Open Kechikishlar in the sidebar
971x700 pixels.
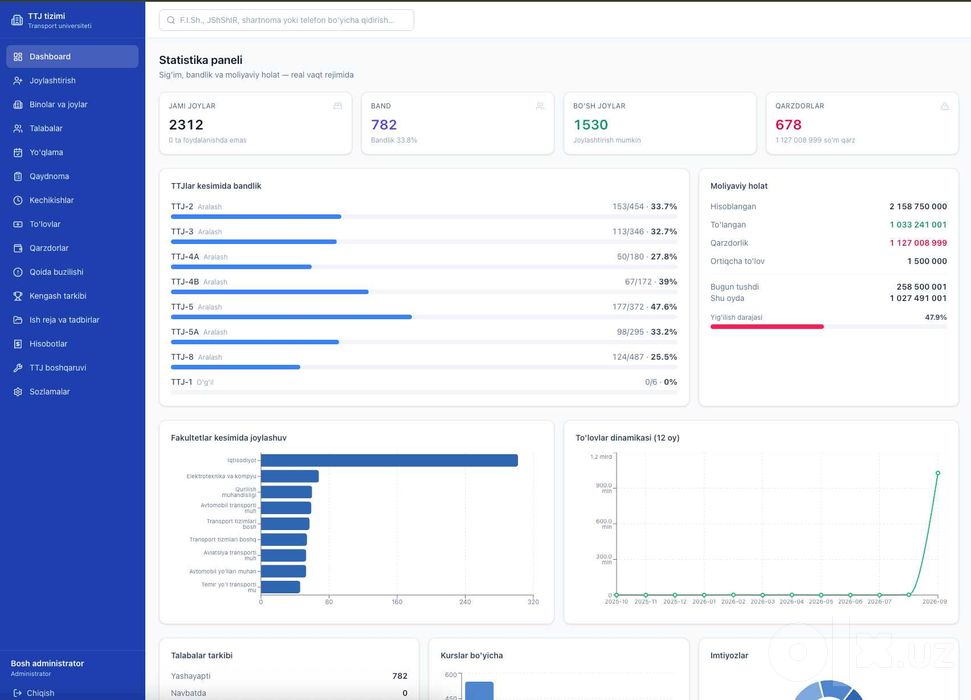pyautogui.click(x=72, y=200)
